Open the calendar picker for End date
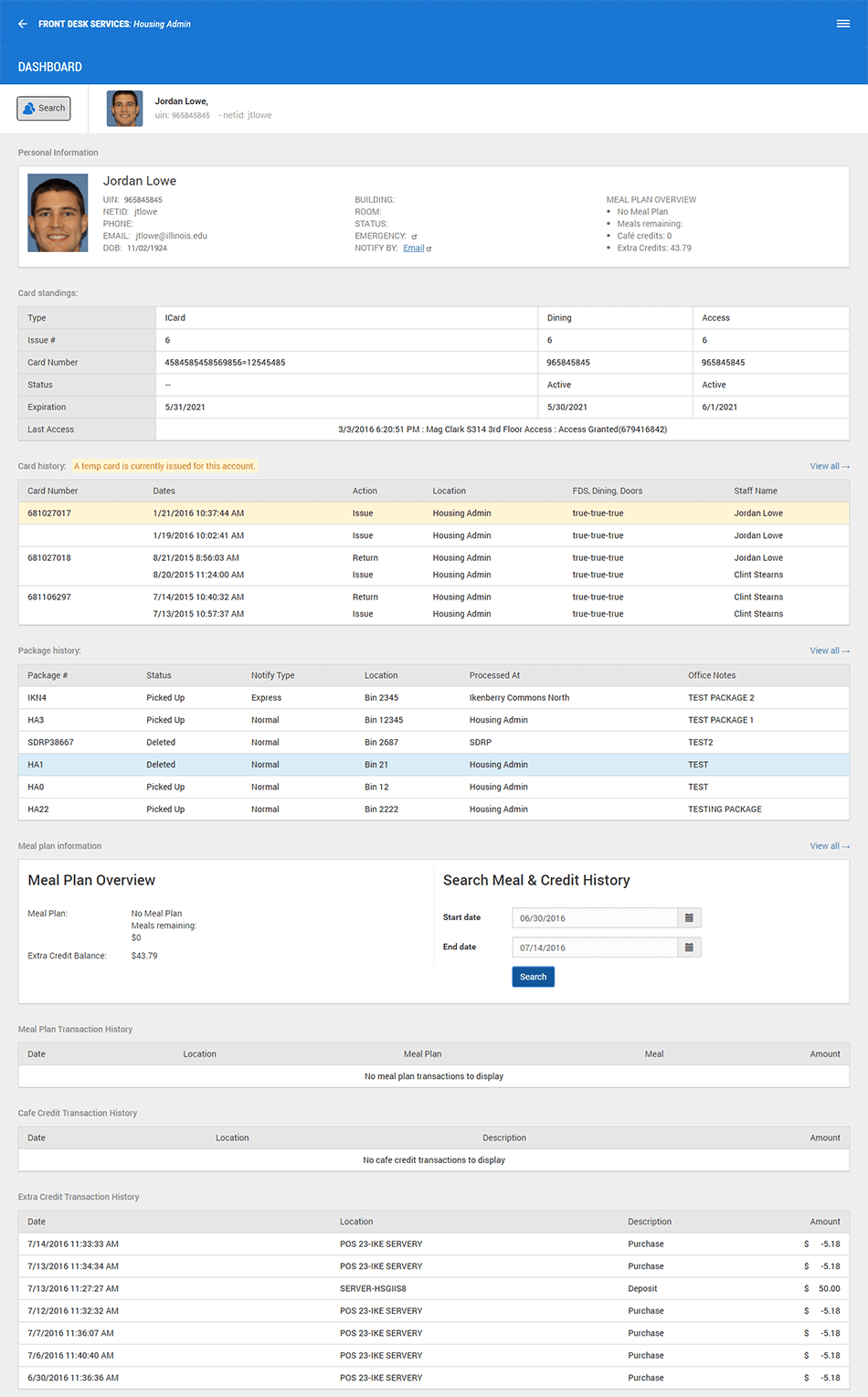The image size is (868, 1397). pyautogui.click(x=689, y=947)
